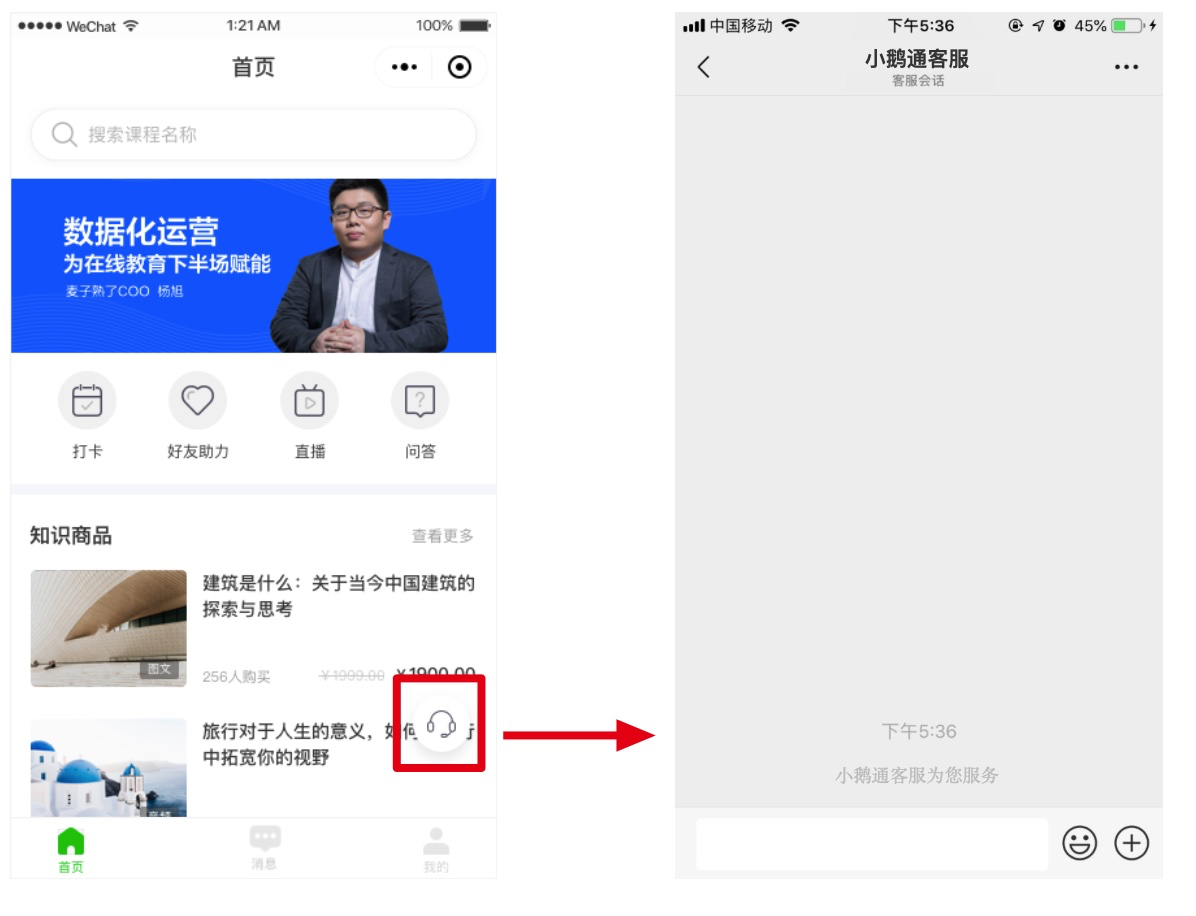1196x916 pixels.
Task: Open the 打卡 check-in icon
Action: (87, 401)
